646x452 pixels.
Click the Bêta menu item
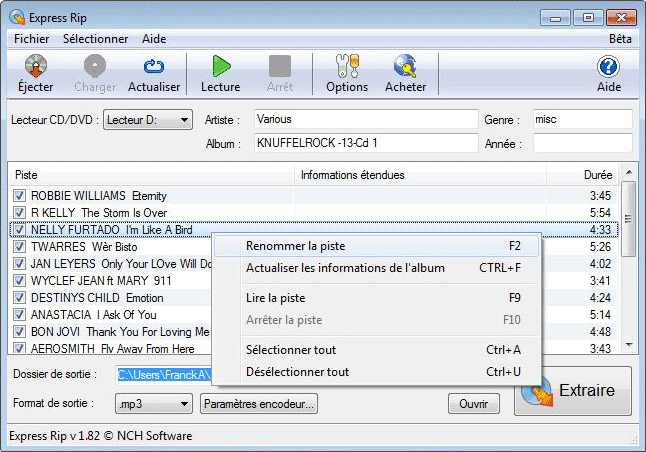[x=620, y=39]
